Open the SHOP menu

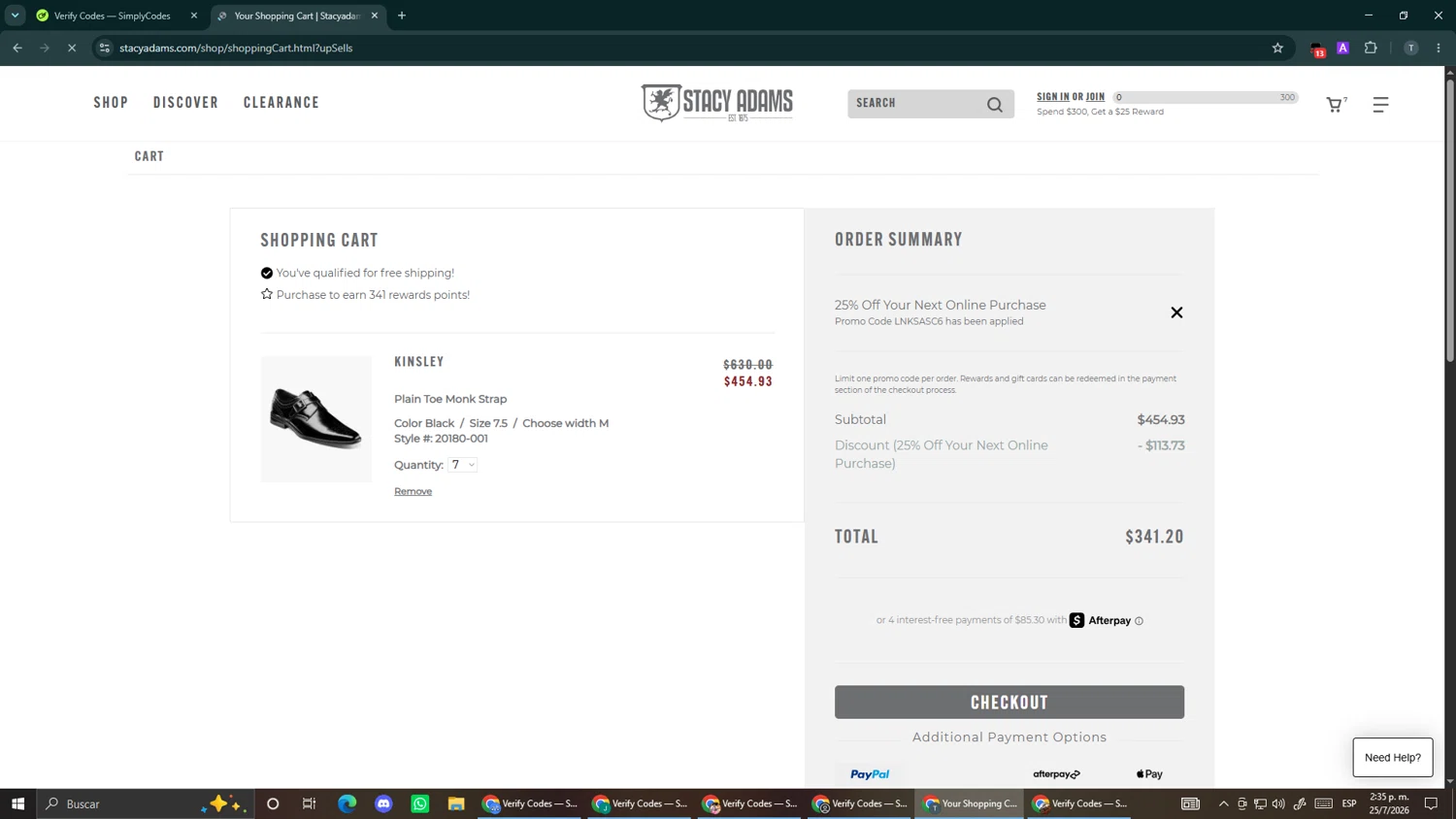coord(111,103)
